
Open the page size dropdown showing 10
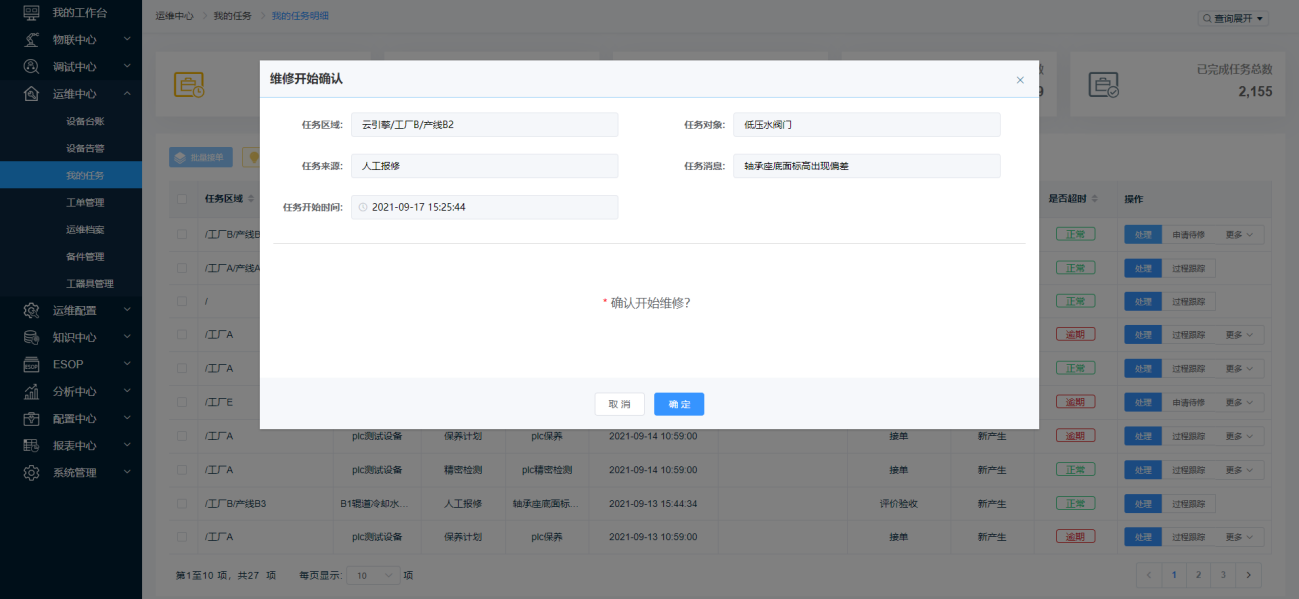(374, 575)
